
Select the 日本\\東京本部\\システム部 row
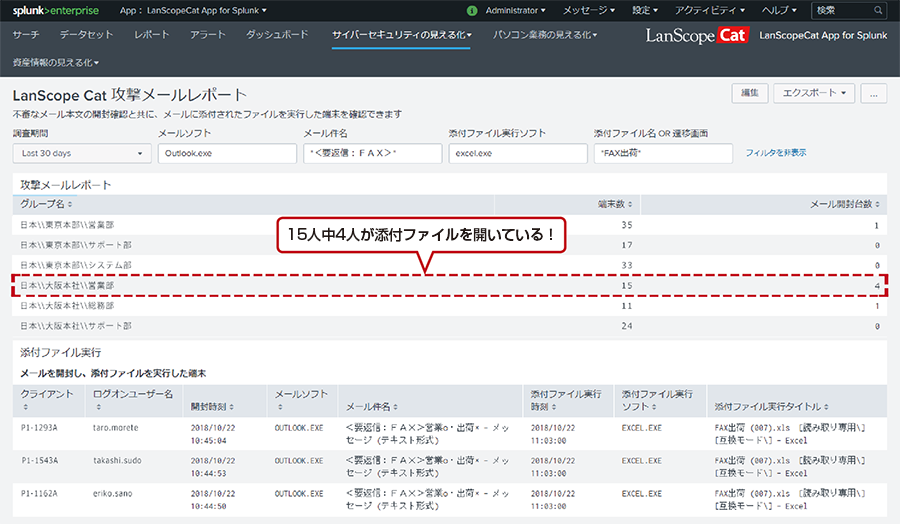pos(449,265)
